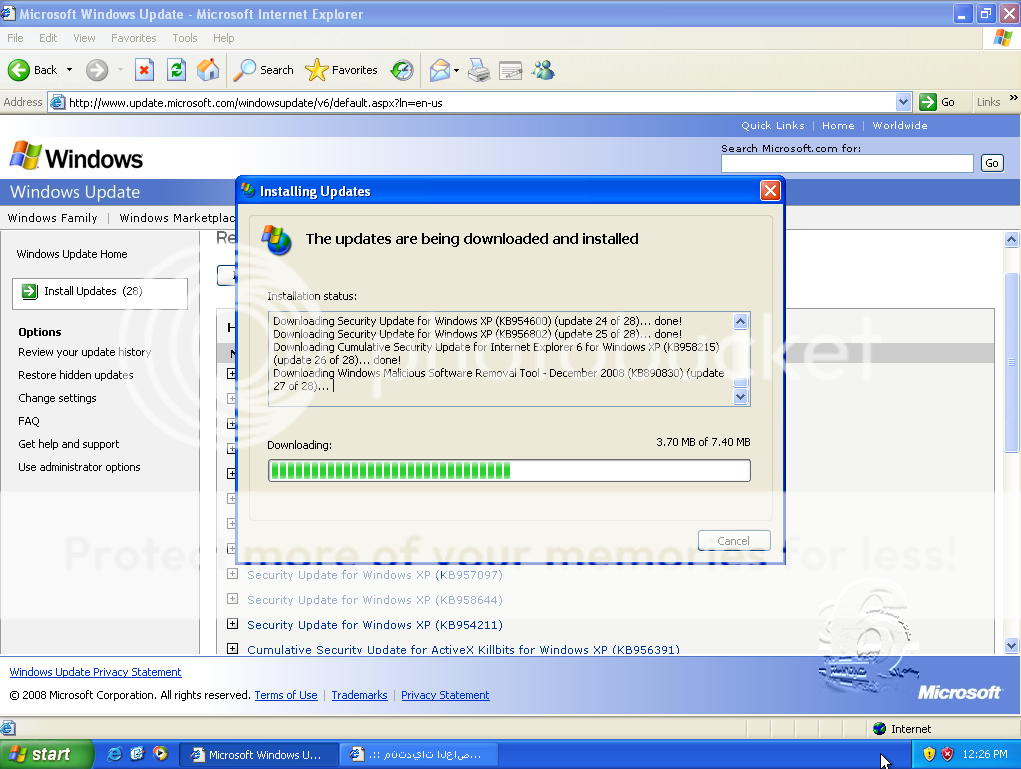This screenshot has height=769, width=1021.
Task: Open the View menu
Action: click(84, 38)
